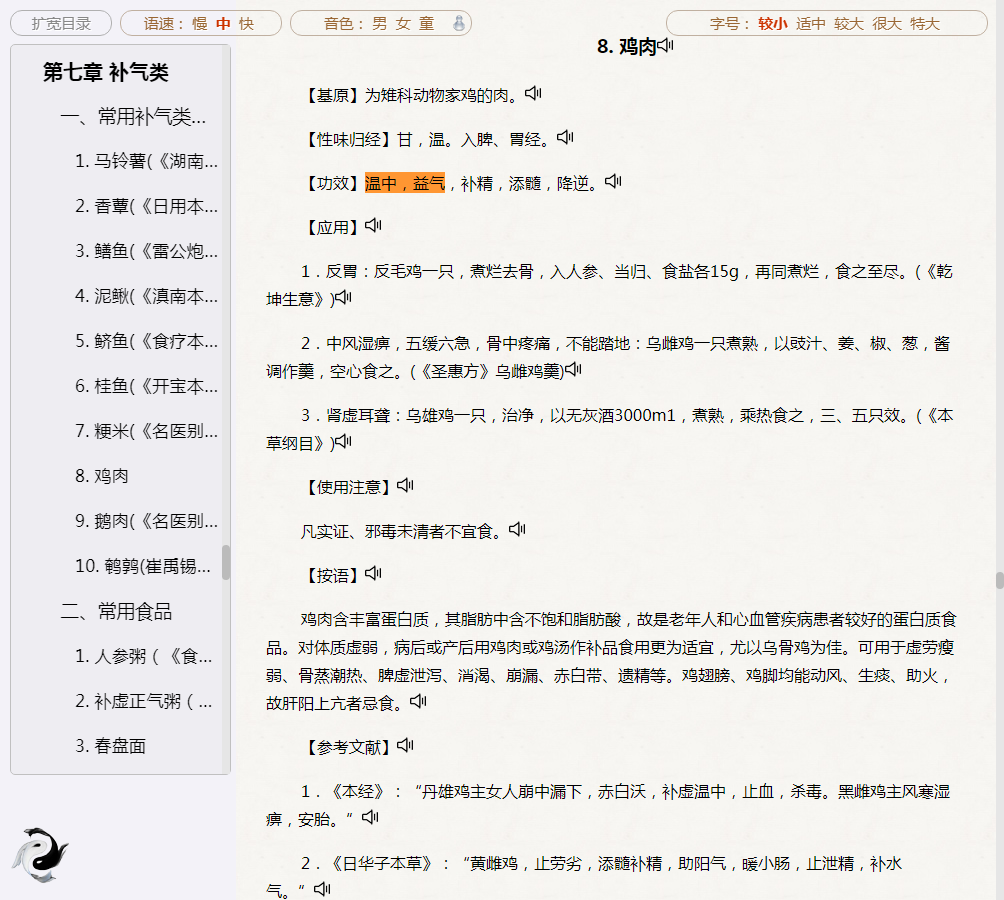Image resolution: width=1004 pixels, height=900 pixels.
Task: Click speaker icon beside 【参考文献】
Action: point(405,745)
